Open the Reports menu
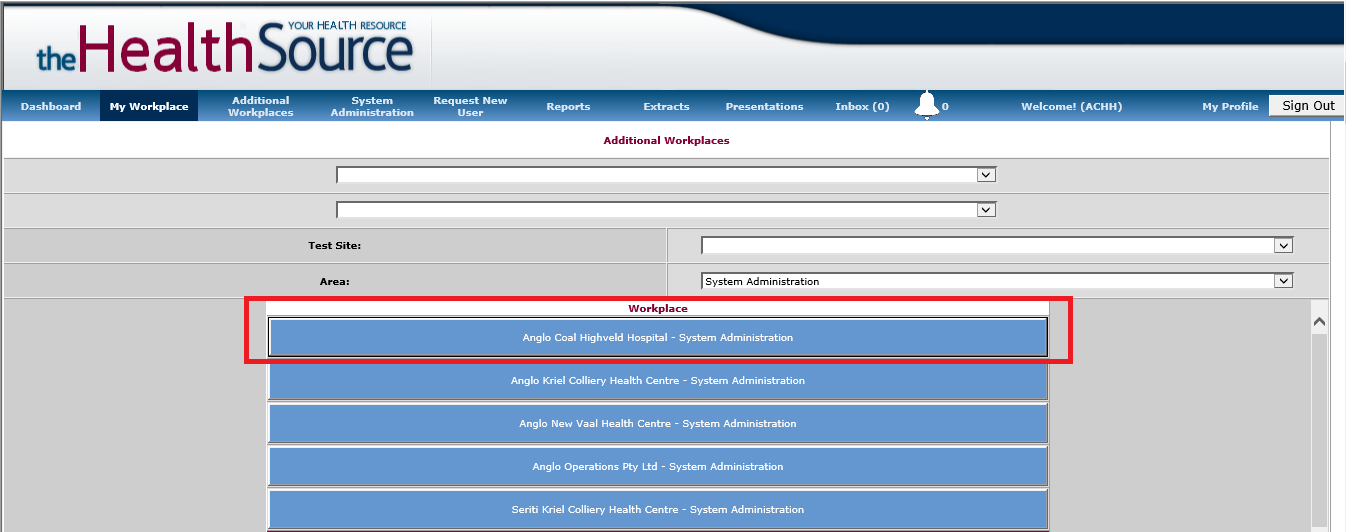1346x532 pixels. coord(568,106)
